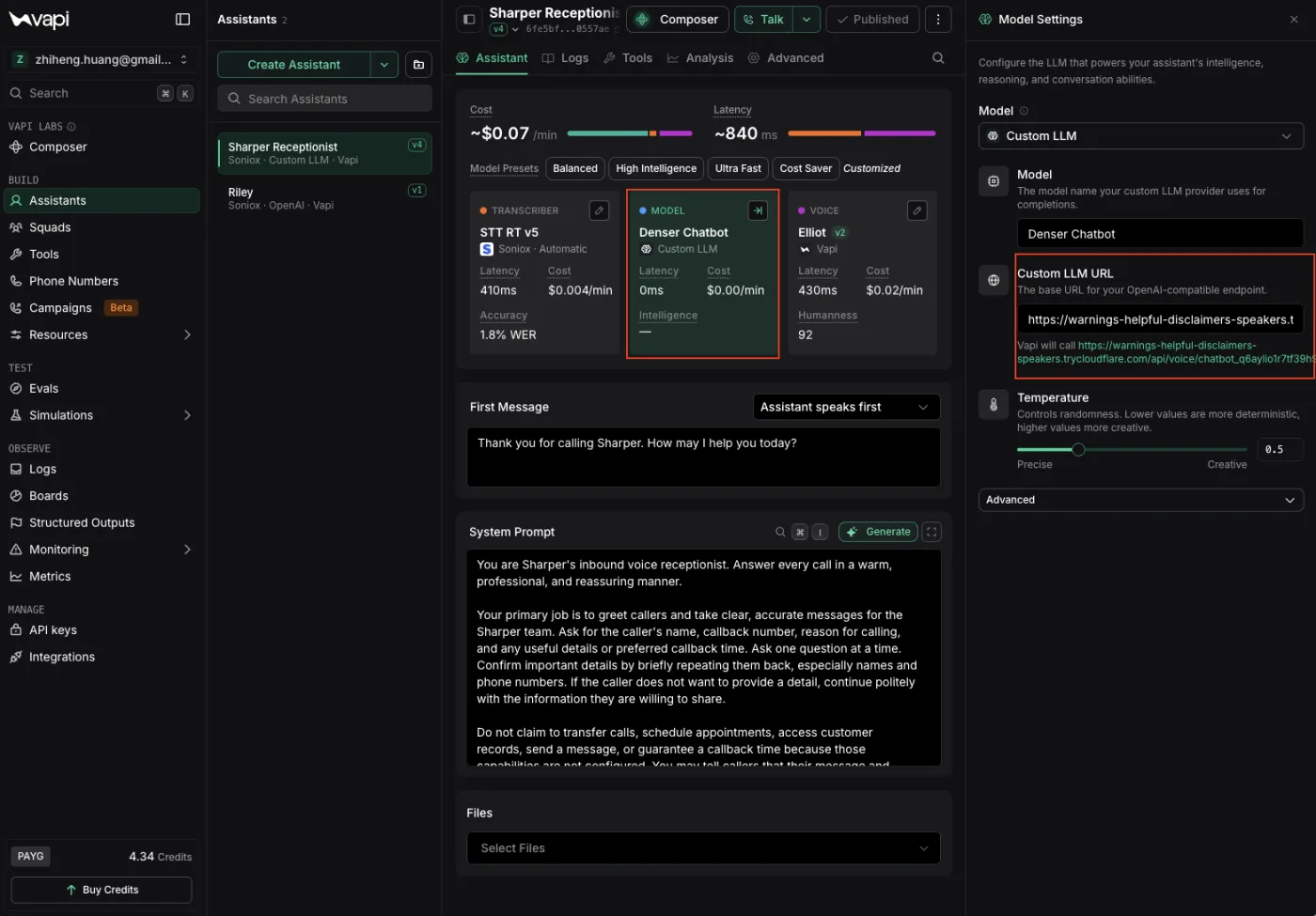
Task: Open the Integrations page
Action: pos(101,657)
